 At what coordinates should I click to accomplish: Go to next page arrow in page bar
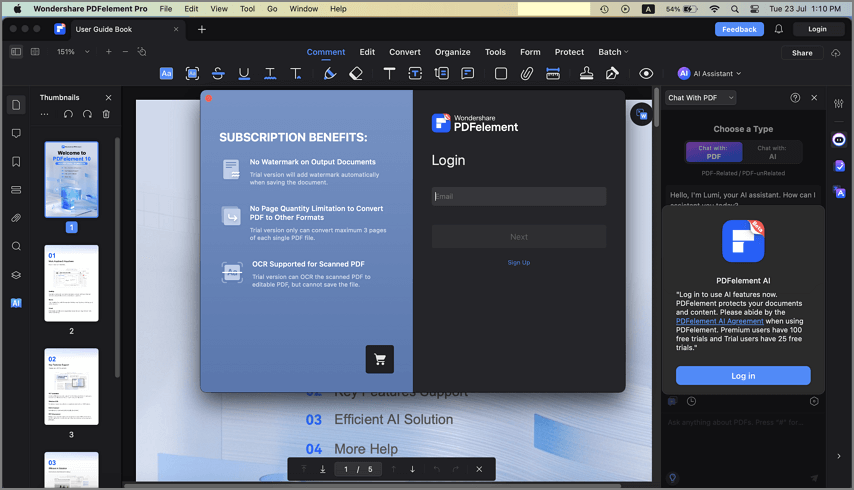(x=412, y=469)
